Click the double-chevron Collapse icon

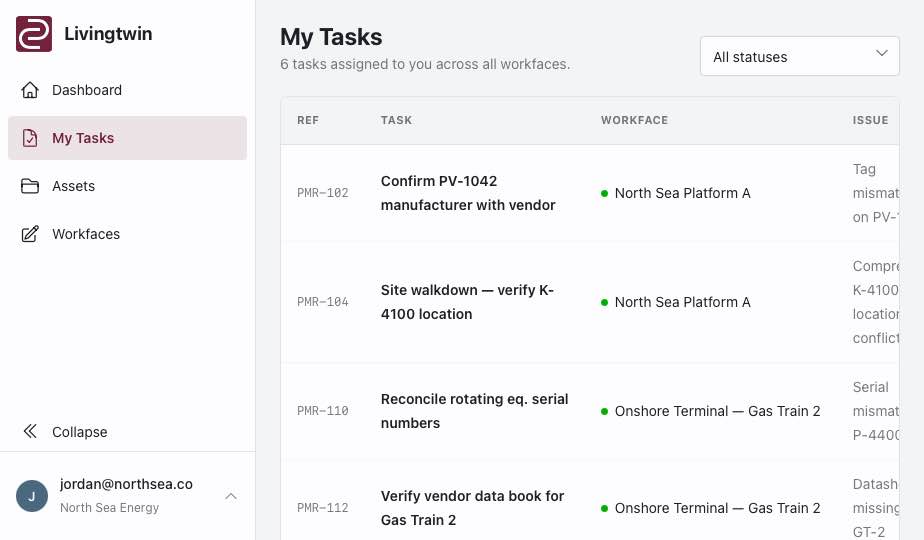click(x=30, y=432)
